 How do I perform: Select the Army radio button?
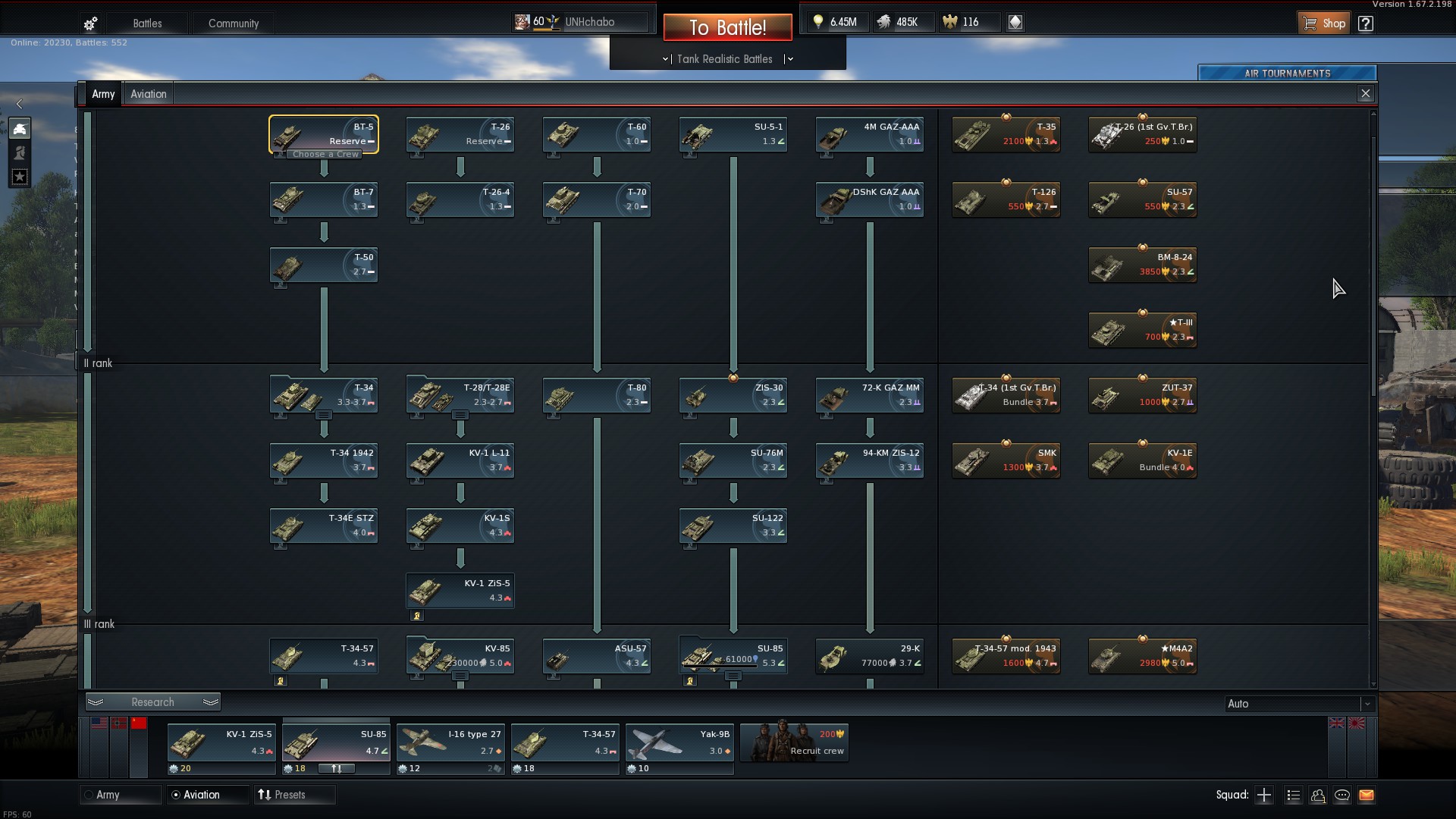click(89, 795)
